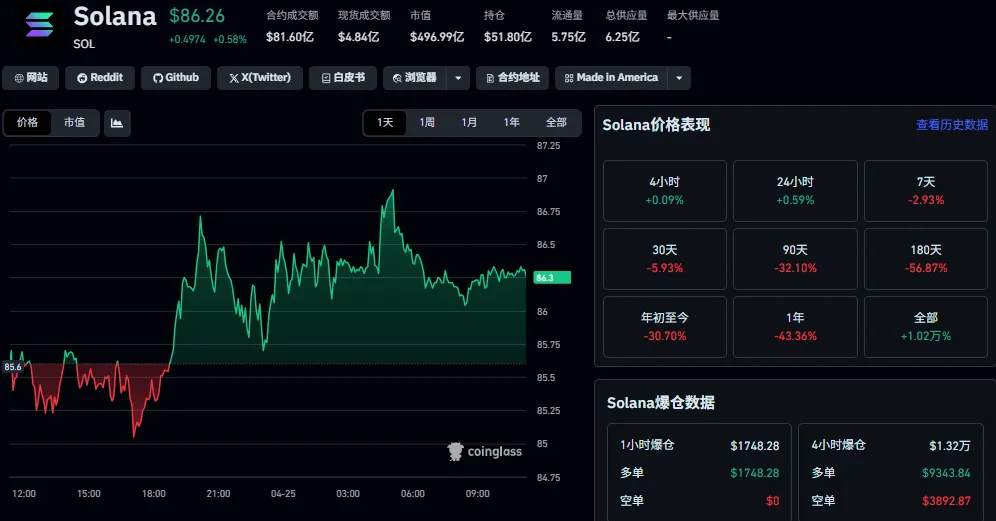Click the 总供应量 6.25亿 value
This screenshot has height=521, width=996.
[x=622, y=37]
